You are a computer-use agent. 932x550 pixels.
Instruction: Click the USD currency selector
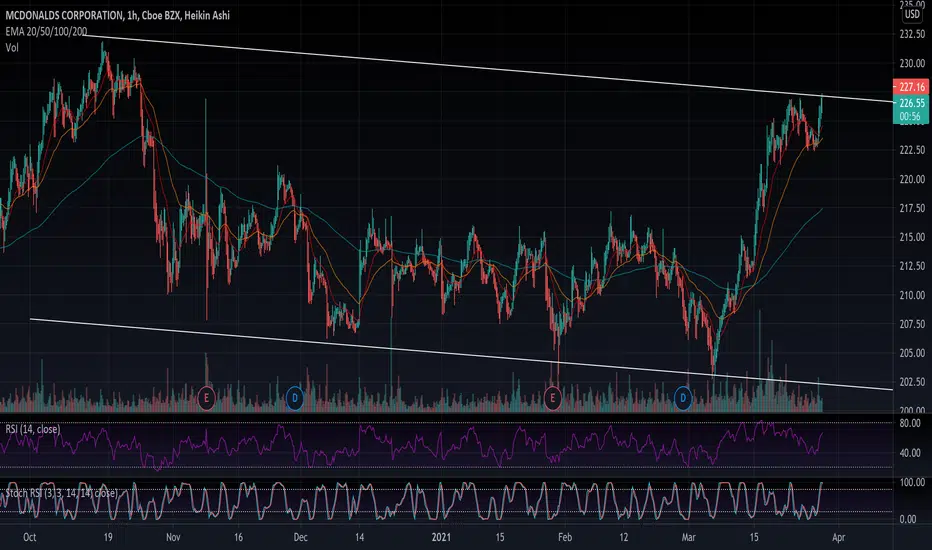click(x=912, y=14)
